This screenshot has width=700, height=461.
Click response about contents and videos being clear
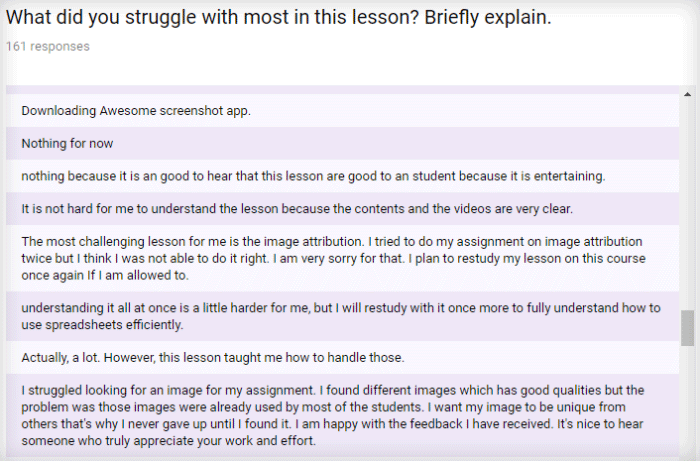point(342,208)
